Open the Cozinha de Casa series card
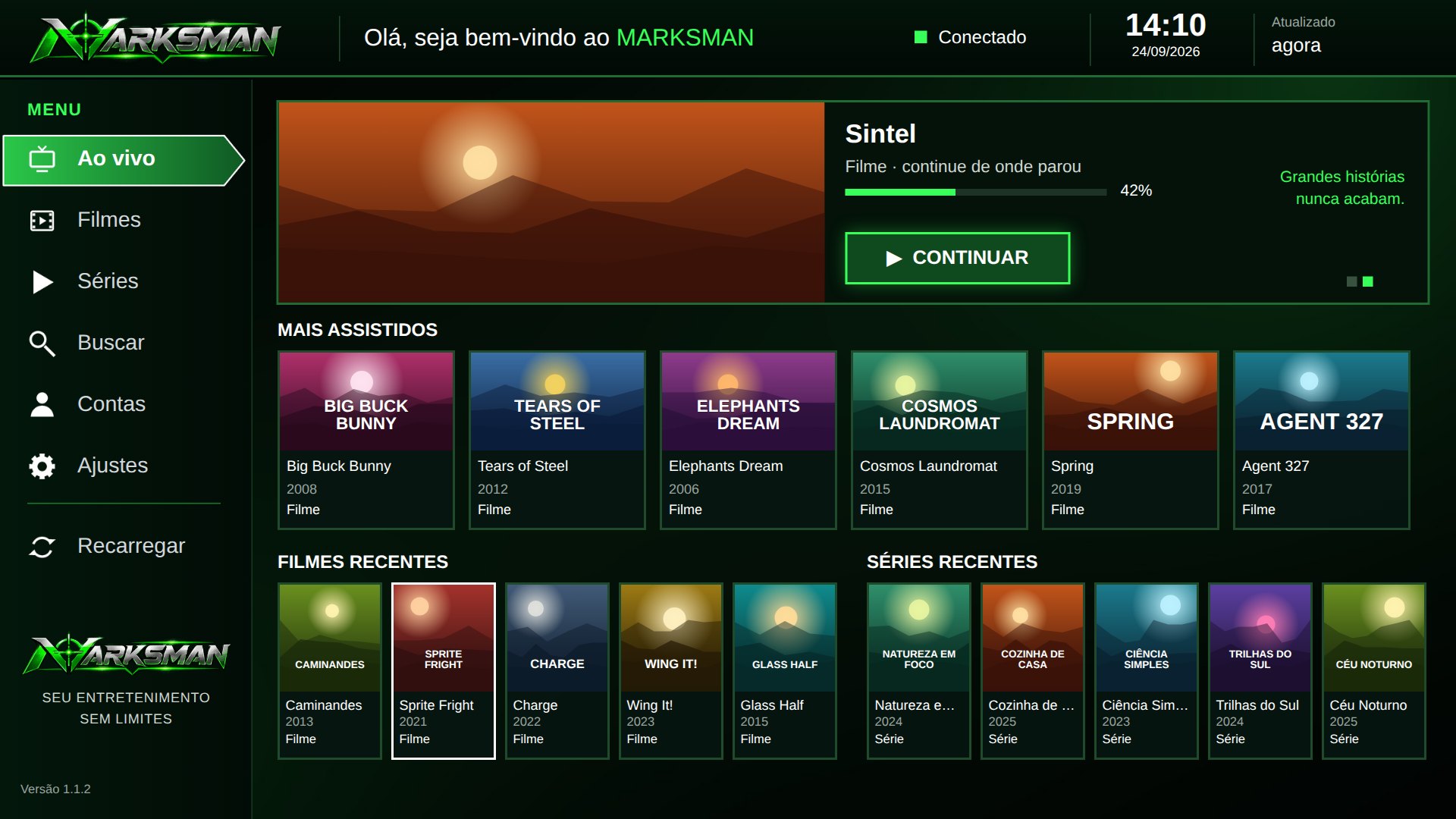The height and width of the screenshot is (819, 1456). point(1033,671)
